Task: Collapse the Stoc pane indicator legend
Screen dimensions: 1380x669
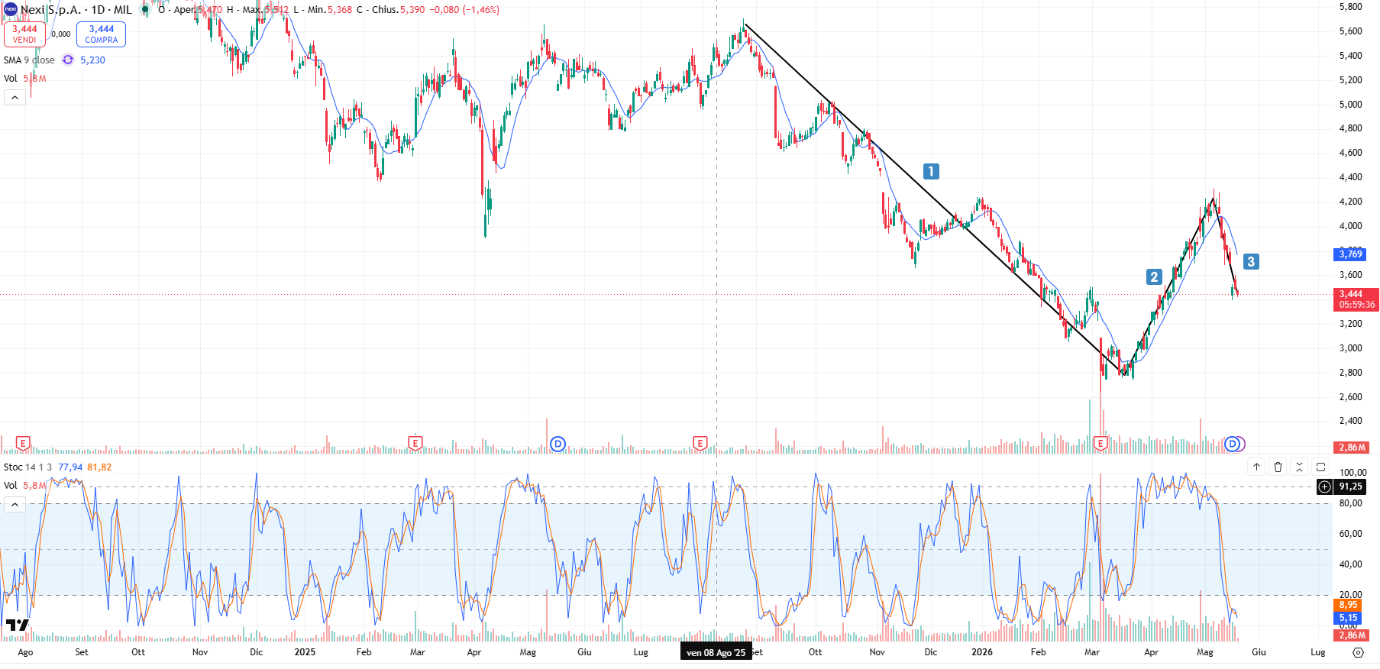Action: click(14, 505)
